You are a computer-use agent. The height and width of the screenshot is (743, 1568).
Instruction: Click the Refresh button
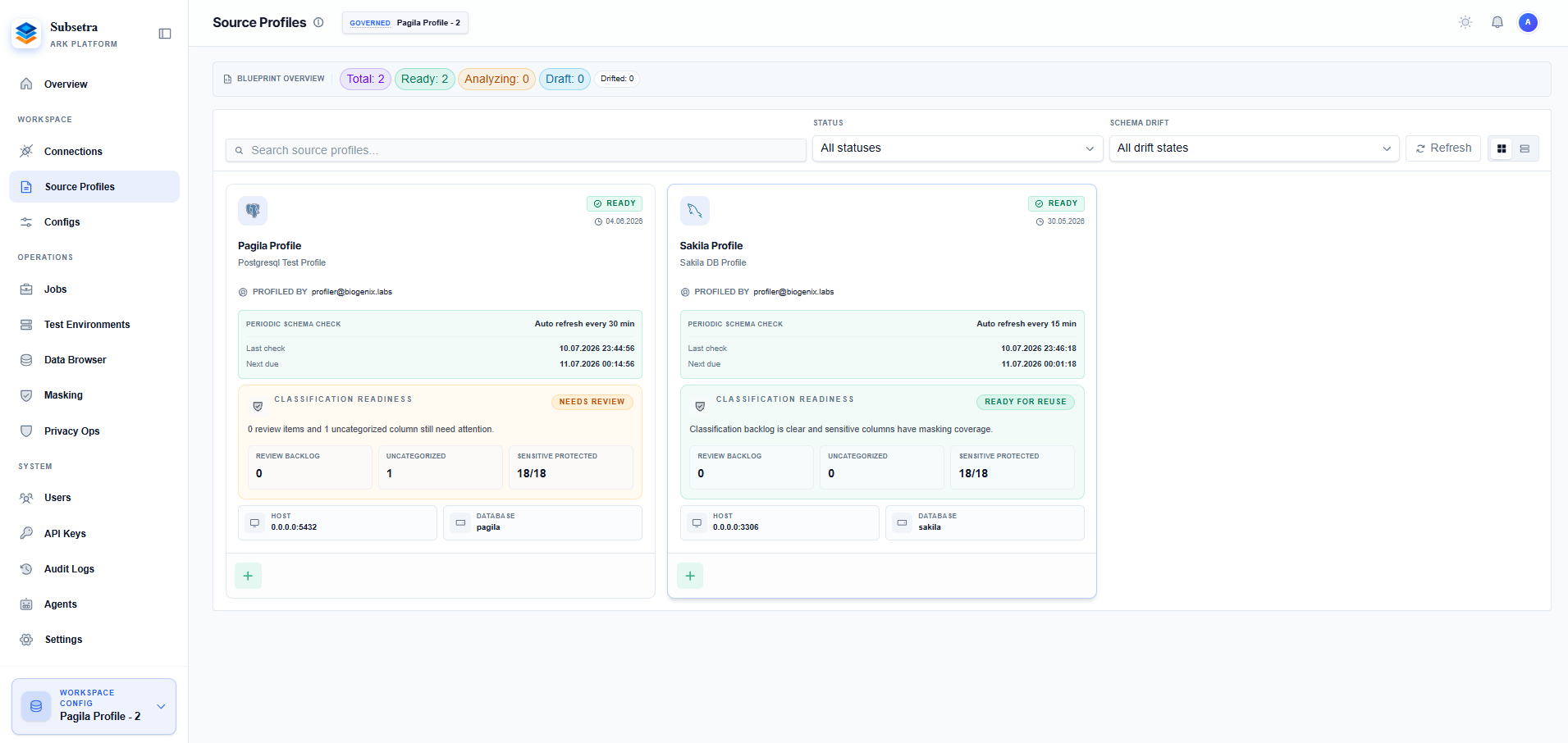[1443, 148]
